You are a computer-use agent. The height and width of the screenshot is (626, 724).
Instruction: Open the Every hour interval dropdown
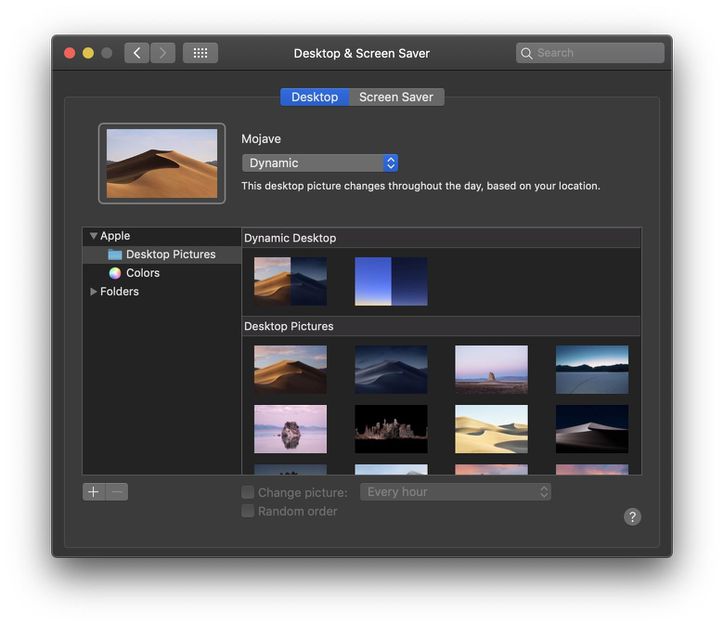(x=455, y=492)
